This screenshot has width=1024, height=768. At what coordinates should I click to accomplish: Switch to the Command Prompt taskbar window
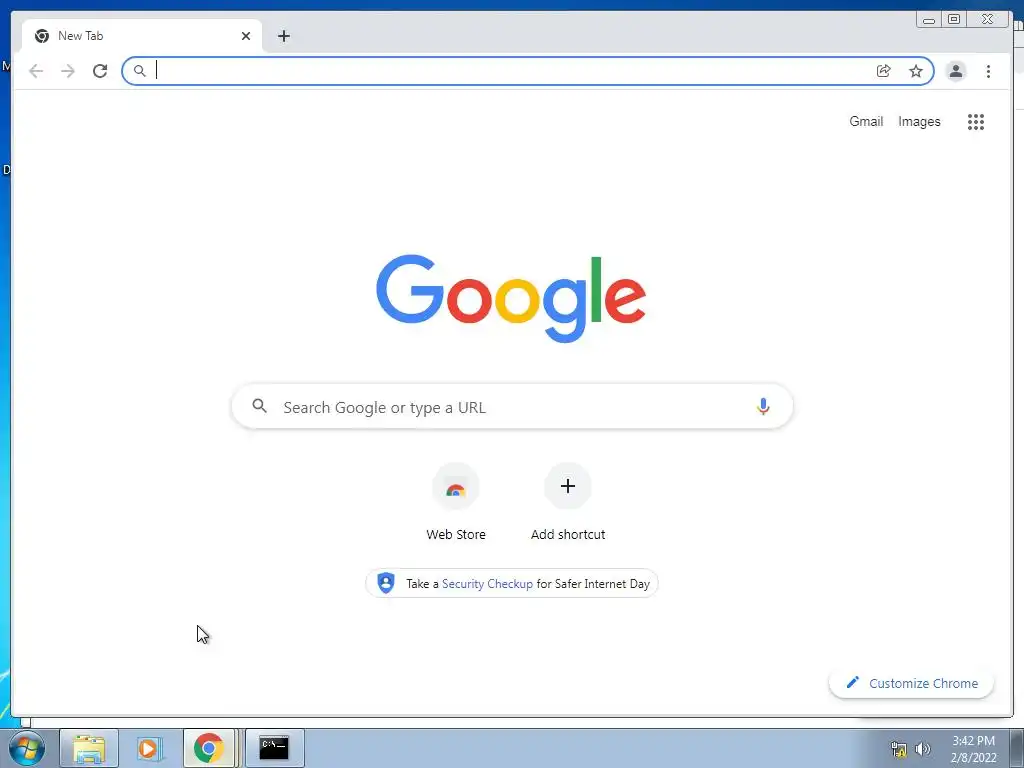pyautogui.click(x=274, y=748)
